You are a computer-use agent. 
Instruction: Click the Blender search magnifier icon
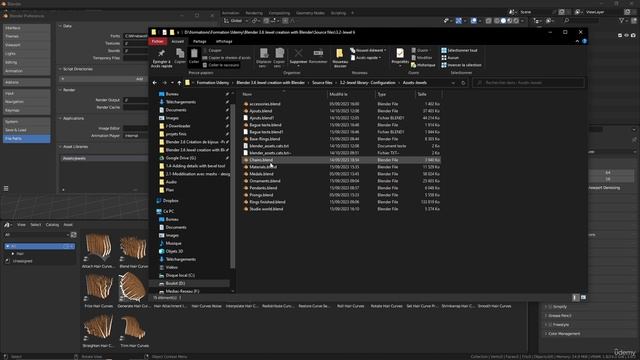point(567,20)
